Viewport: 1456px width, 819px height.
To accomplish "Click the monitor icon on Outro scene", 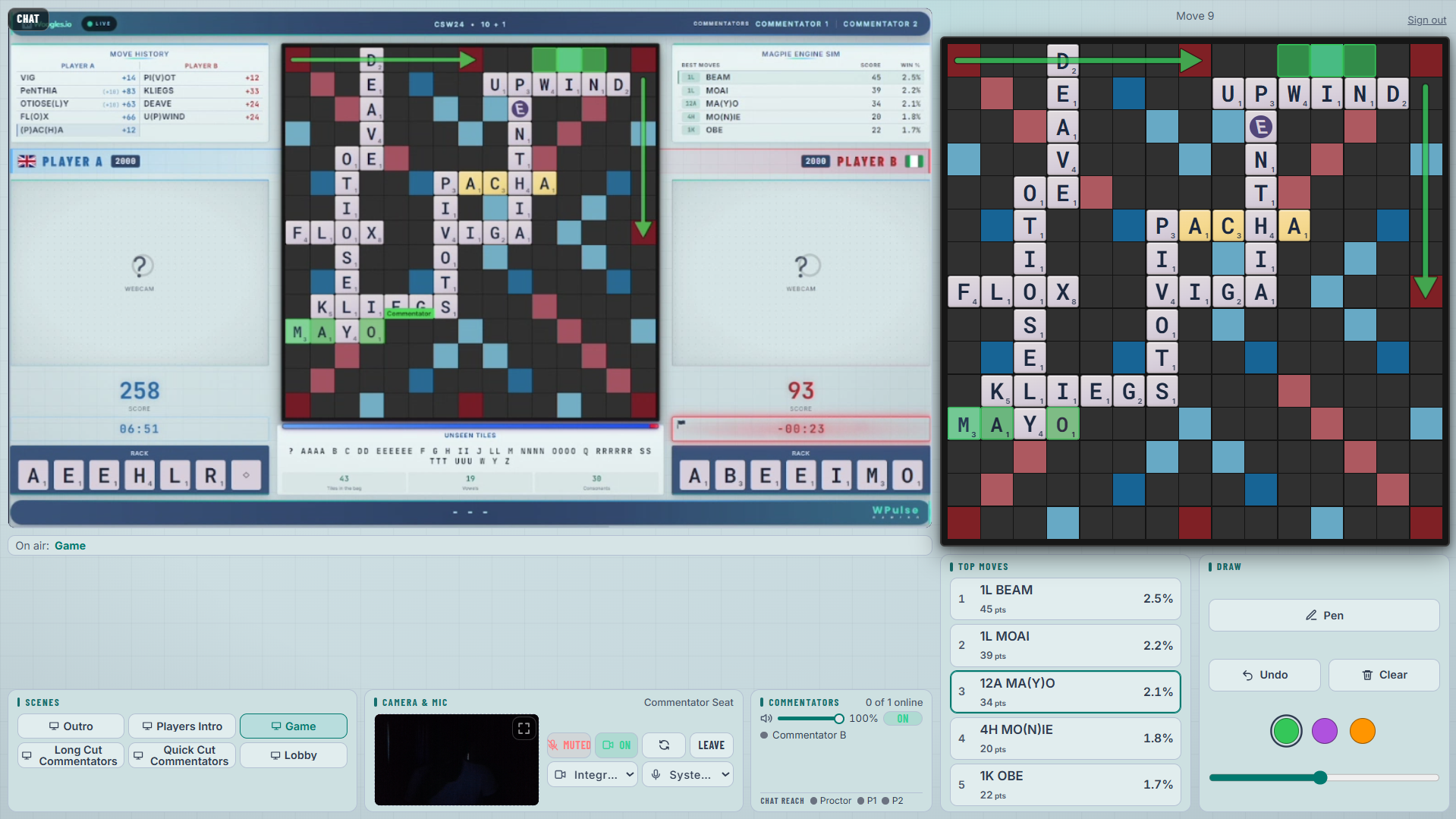I will tap(54, 726).
